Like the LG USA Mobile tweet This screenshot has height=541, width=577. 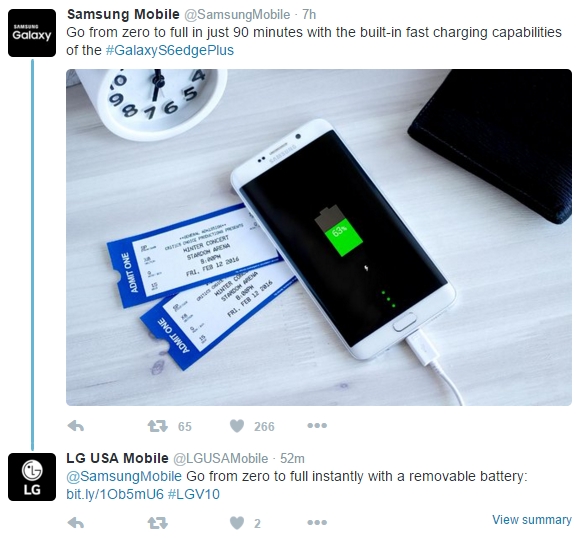click(x=237, y=523)
